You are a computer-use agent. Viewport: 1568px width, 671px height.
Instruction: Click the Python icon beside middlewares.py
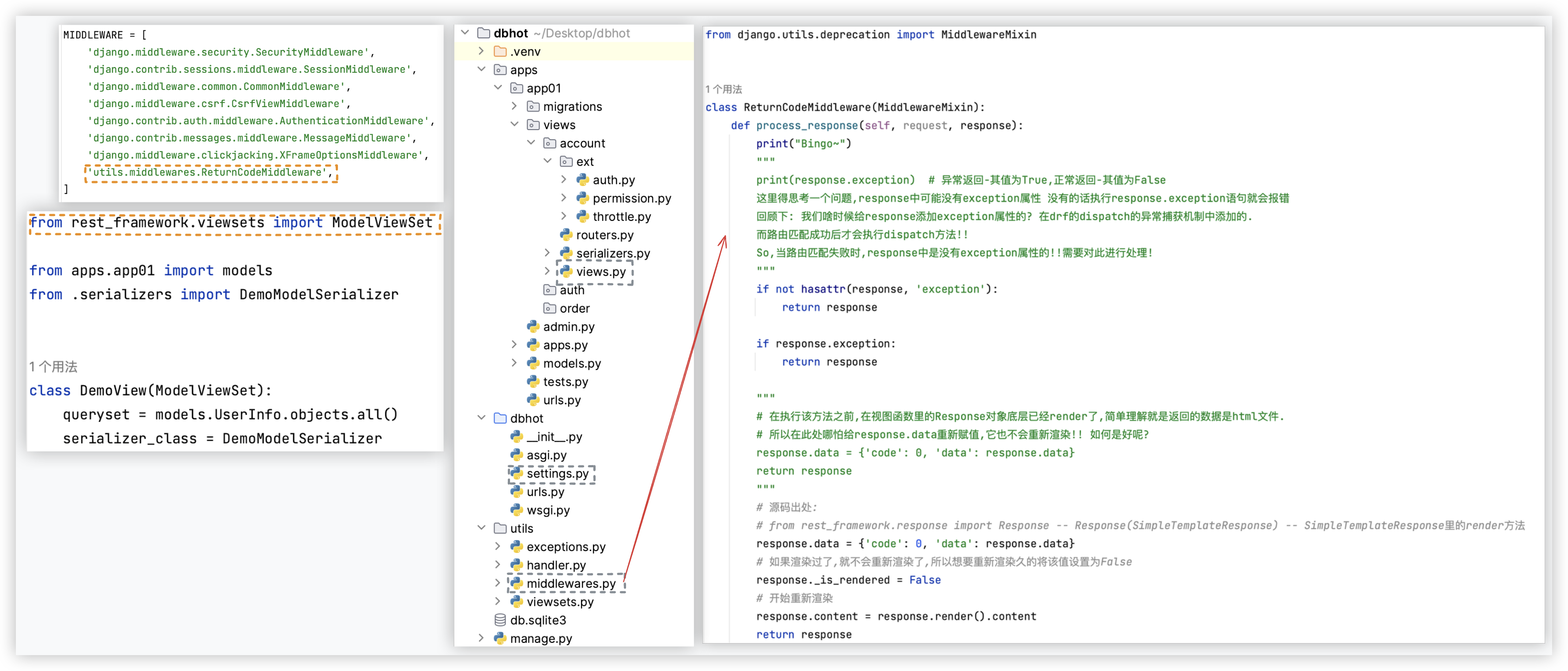click(517, 583)
